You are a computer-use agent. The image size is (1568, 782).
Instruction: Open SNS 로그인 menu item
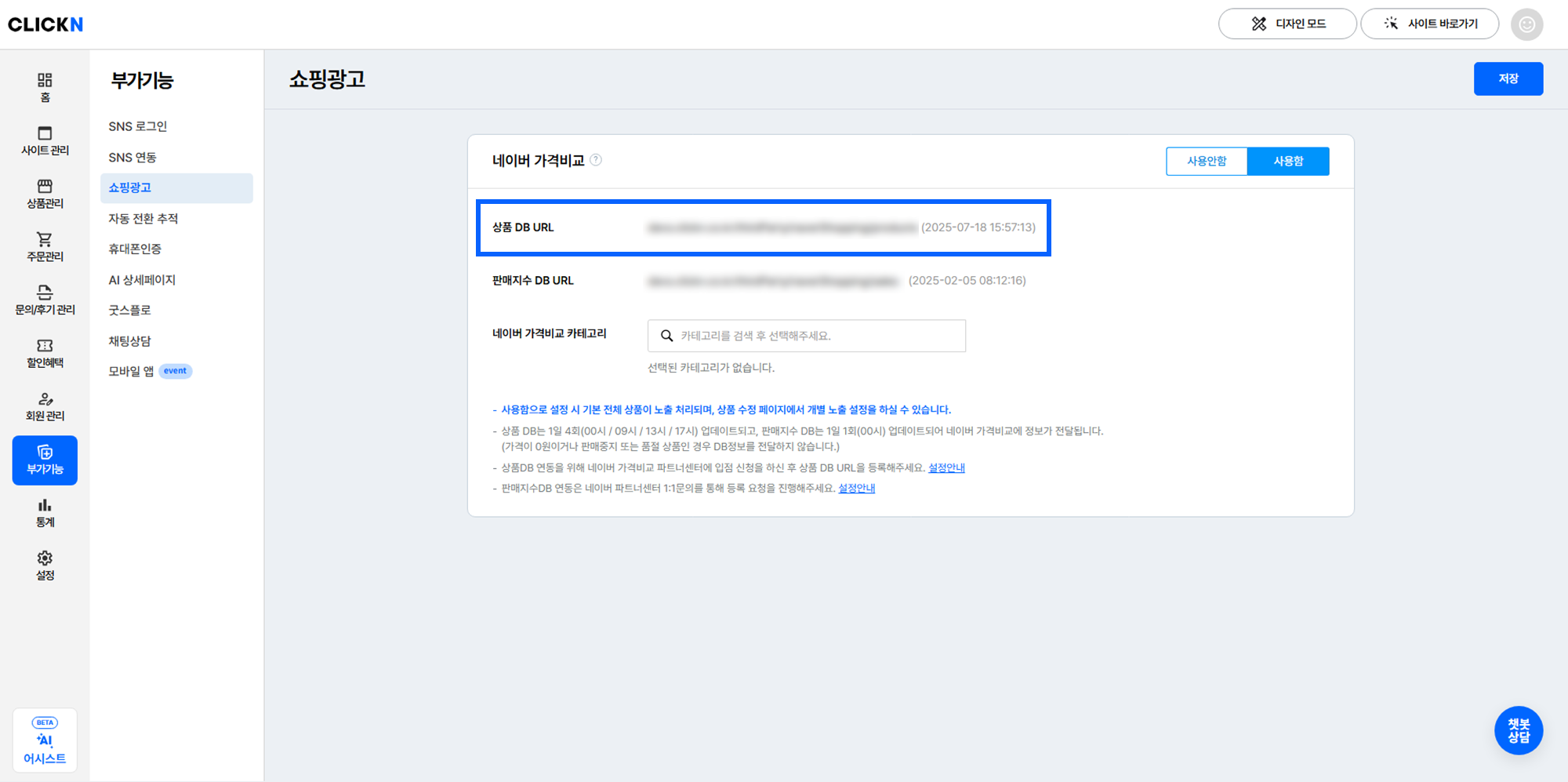point(176,126)
